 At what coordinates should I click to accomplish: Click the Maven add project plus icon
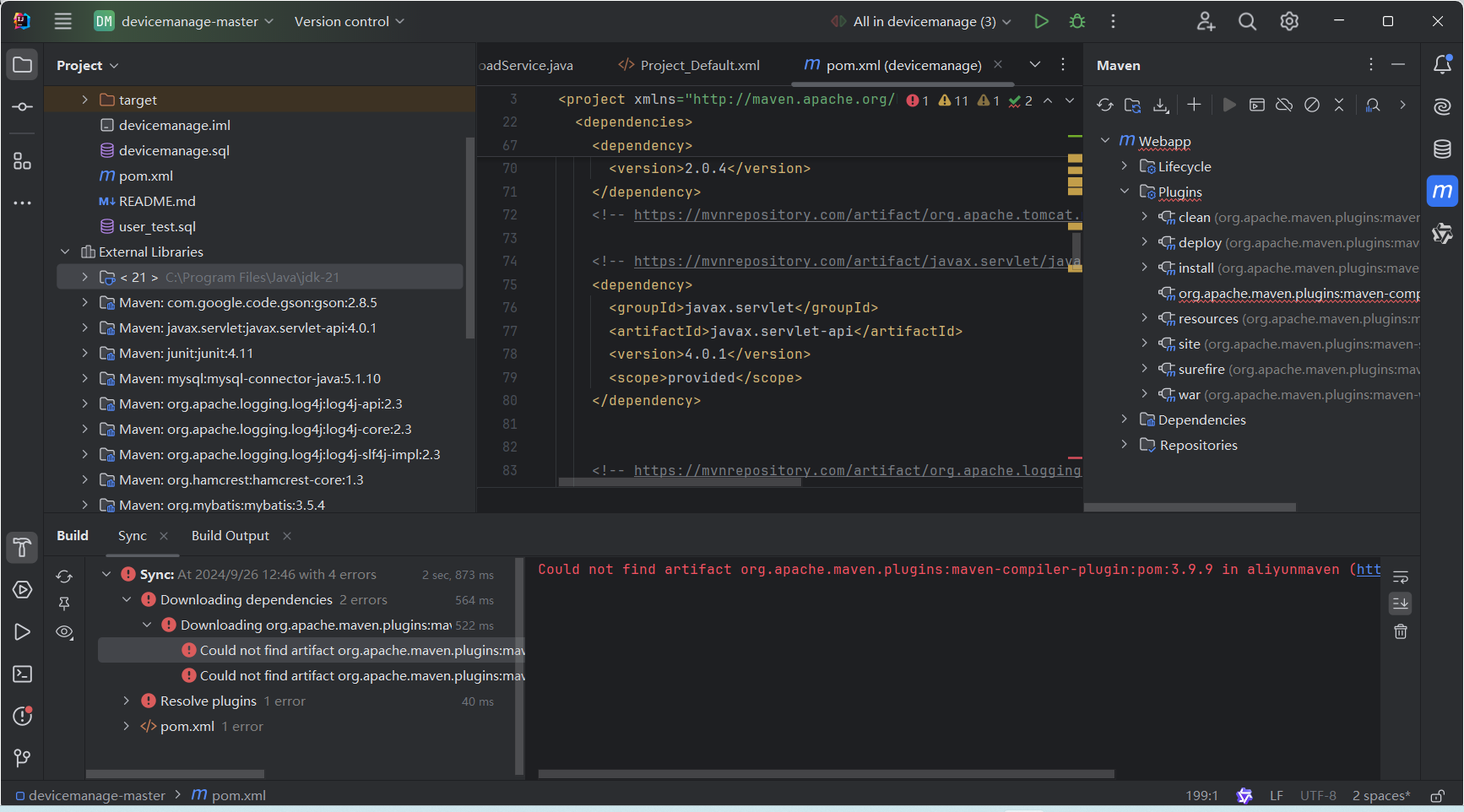[x=1194, y=105]
